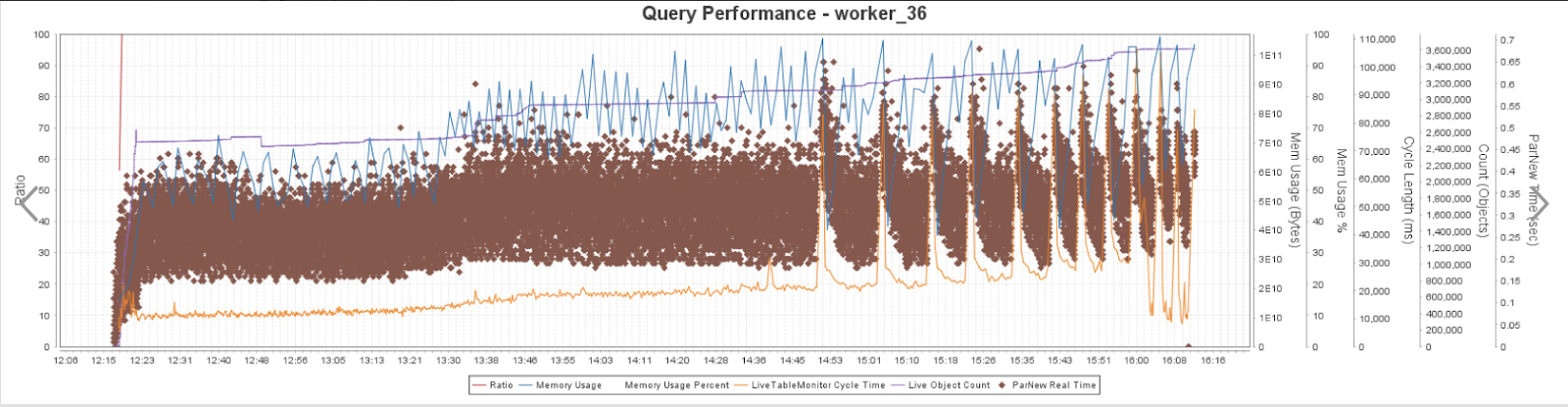Click the purple Live Object Count swatch
This screenshot has width=1568, height=407.
pyautogui.click(x=898, y=385)
